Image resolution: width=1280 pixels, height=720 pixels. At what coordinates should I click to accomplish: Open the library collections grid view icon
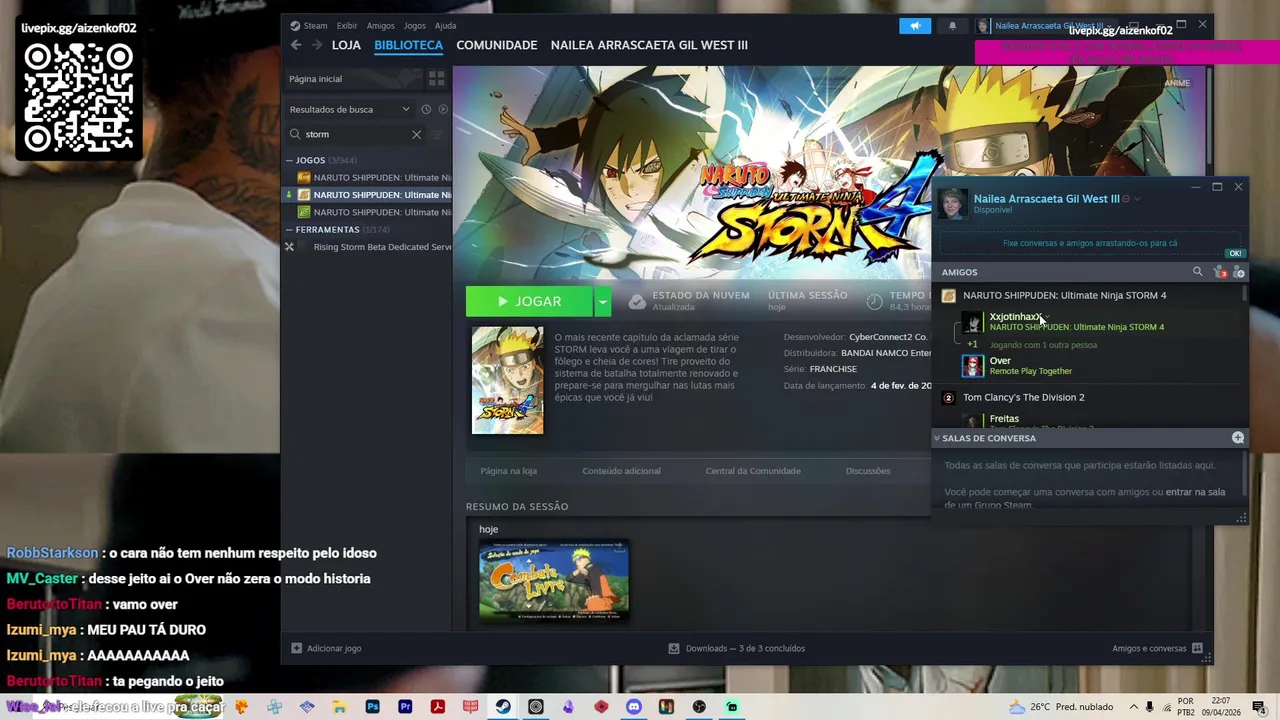click(x=436, y=79)
